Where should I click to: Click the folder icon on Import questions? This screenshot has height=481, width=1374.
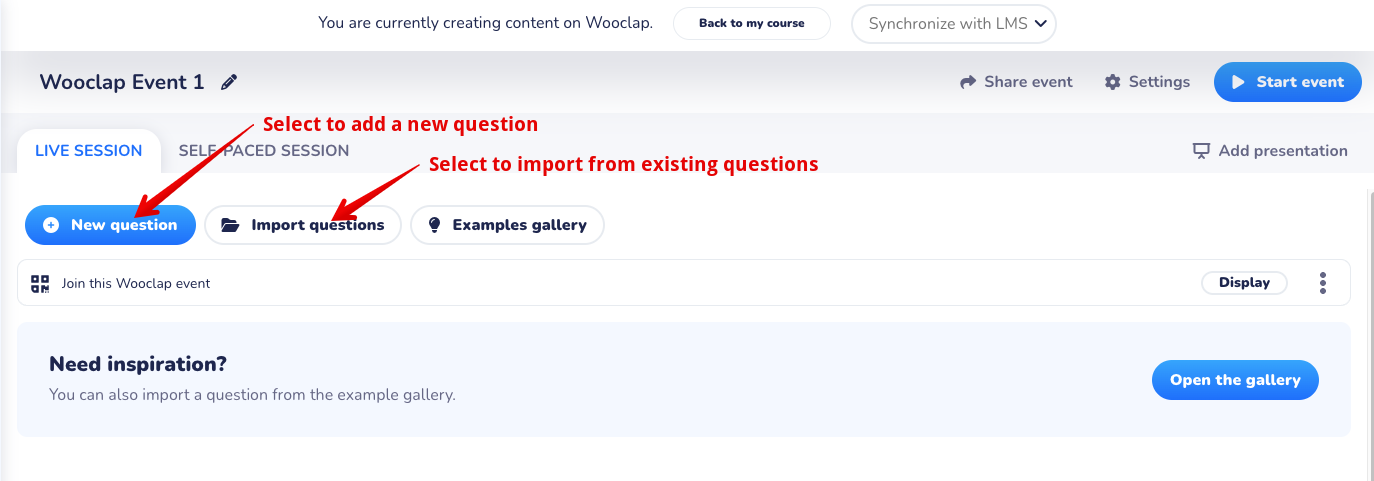230,225
